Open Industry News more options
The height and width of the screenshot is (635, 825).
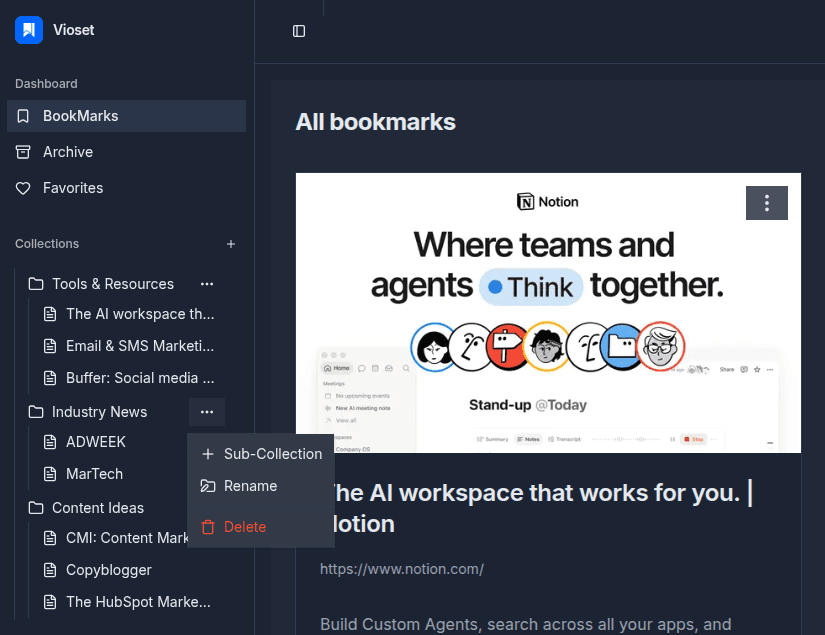click(207, 412)
